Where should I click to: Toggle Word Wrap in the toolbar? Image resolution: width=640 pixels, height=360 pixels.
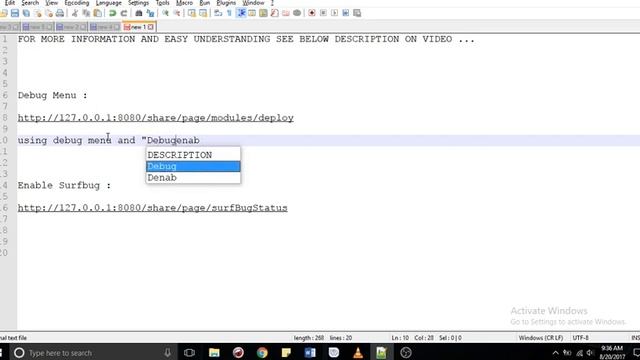coord(218,13)
